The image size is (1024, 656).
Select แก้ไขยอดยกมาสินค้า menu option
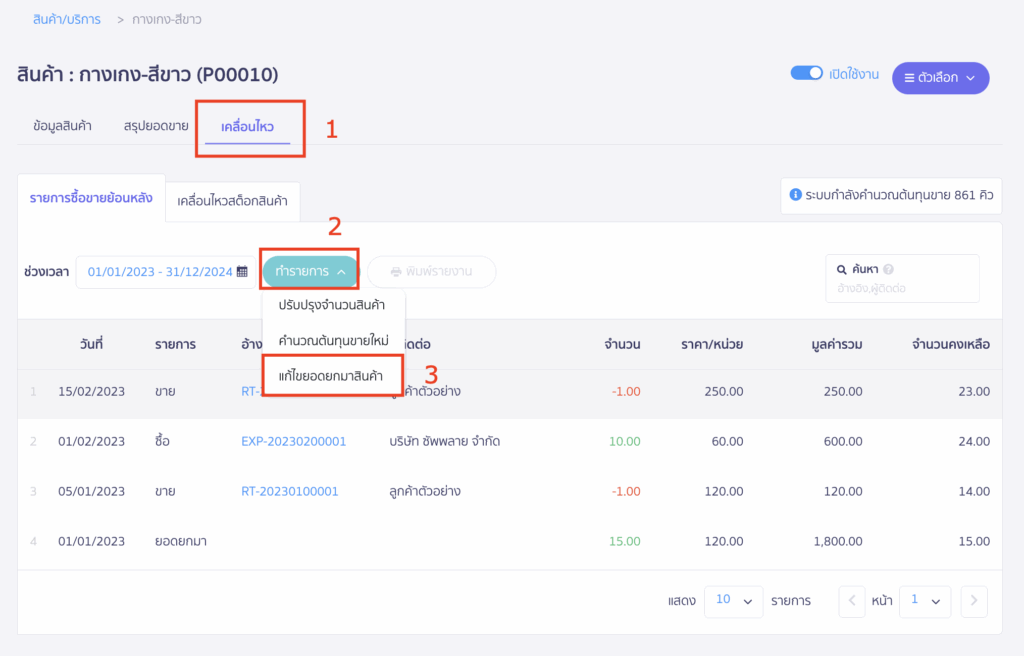coord(331,375)
